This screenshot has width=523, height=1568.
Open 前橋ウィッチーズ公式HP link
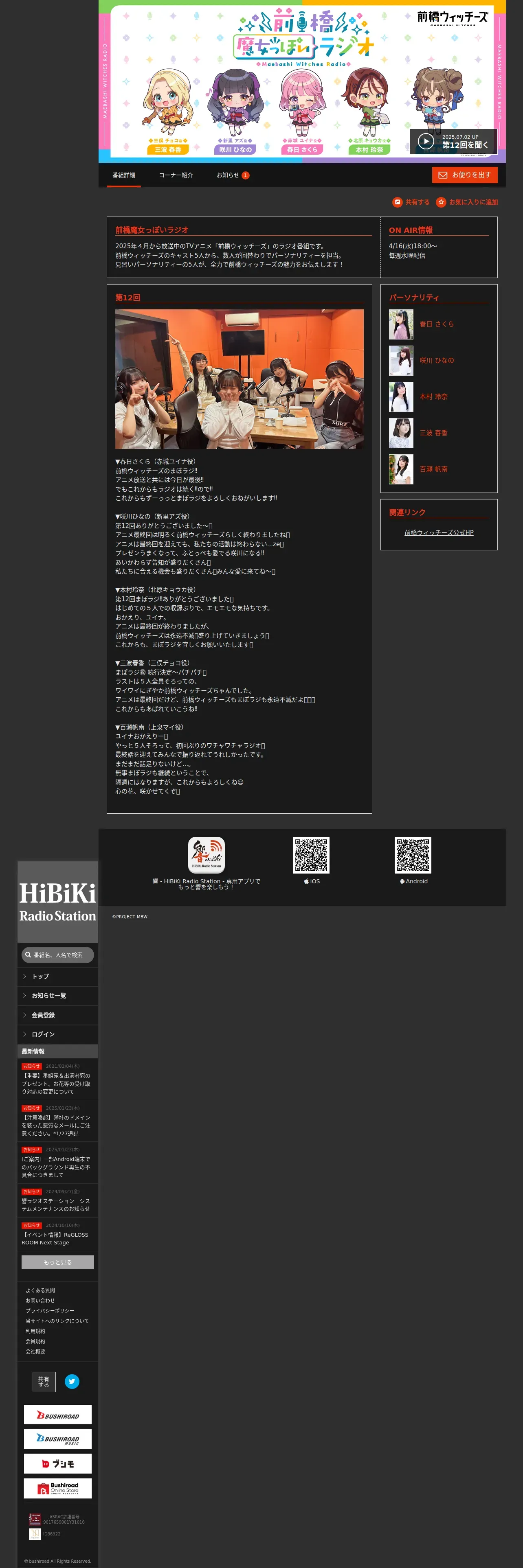[439, 532]
